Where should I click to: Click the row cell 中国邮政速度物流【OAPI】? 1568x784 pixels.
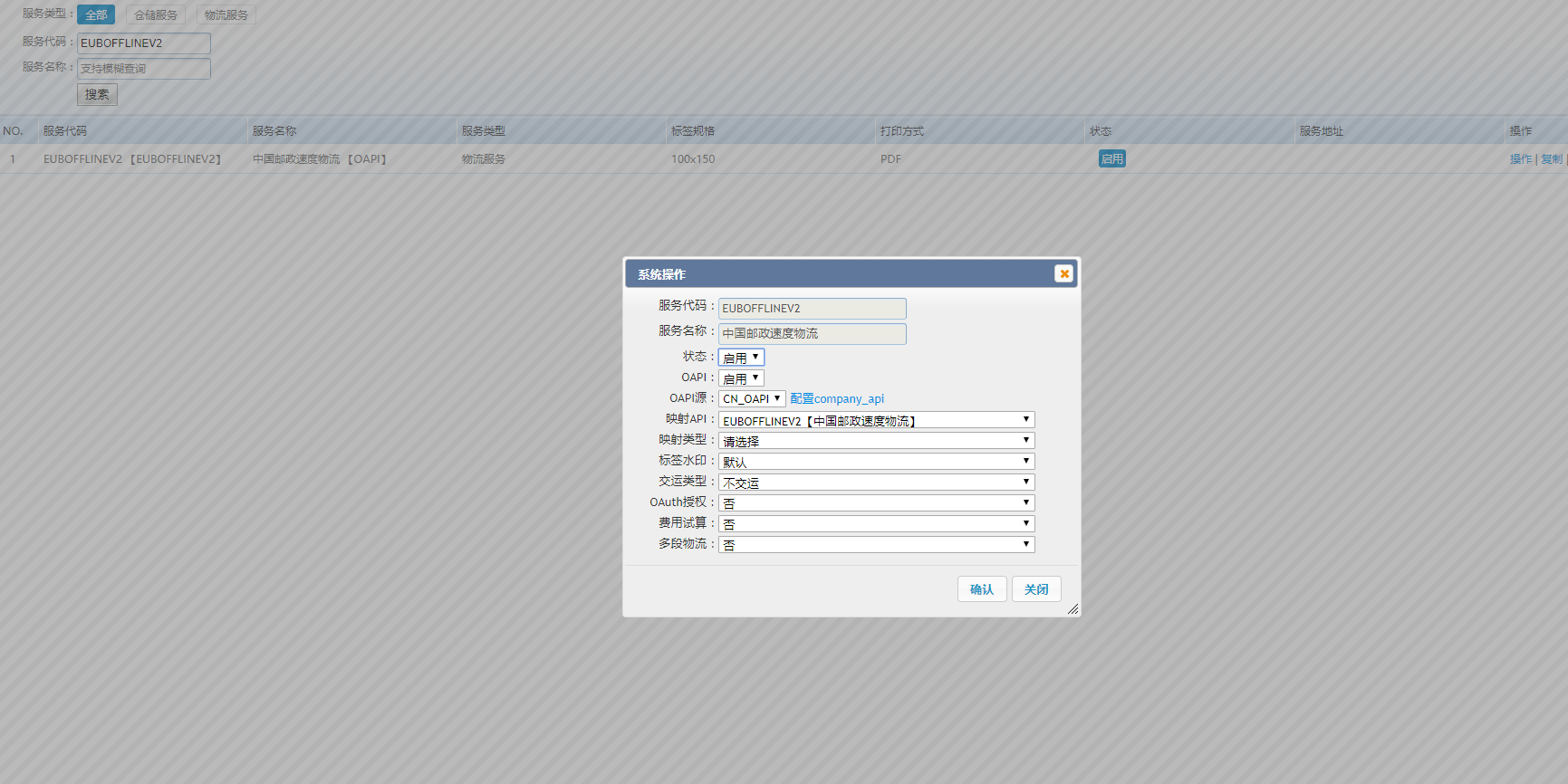point(322,159)
